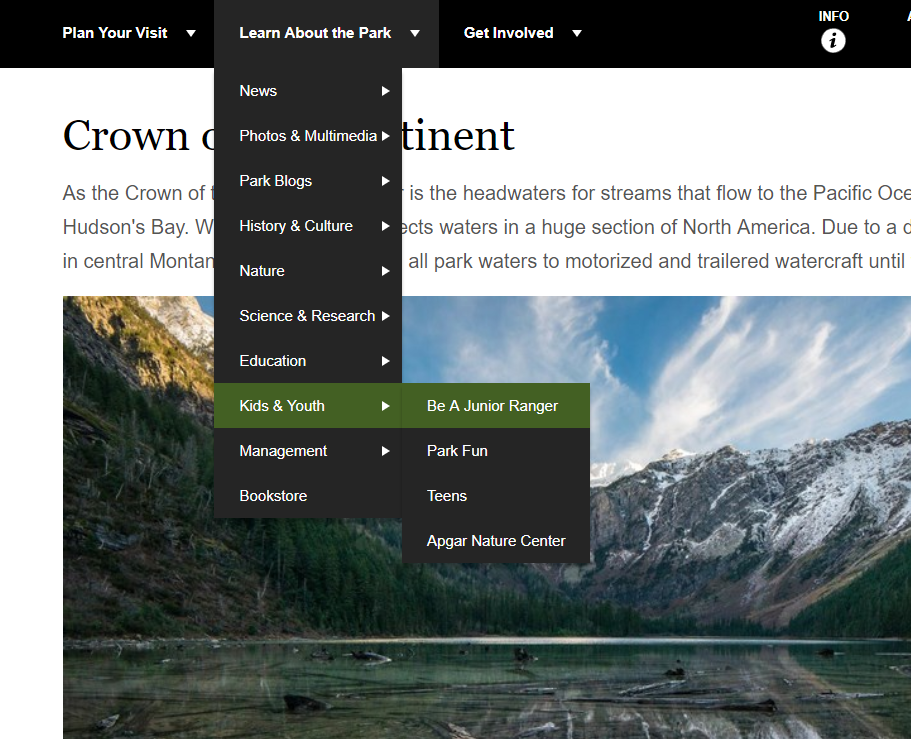
Task: Click the Kids & Youth menu item
Action: [282, 406]
